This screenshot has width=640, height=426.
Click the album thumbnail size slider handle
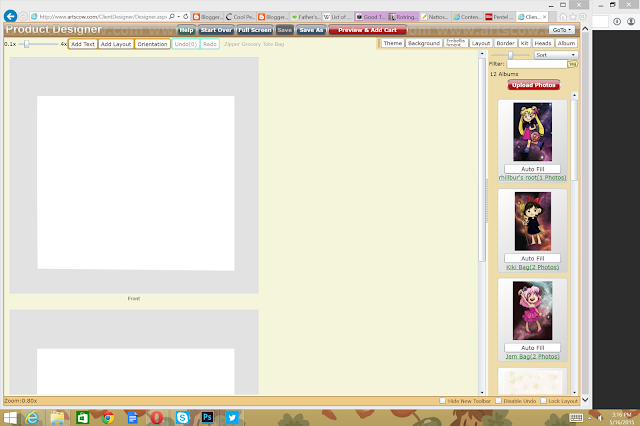(x=510, y=55)
